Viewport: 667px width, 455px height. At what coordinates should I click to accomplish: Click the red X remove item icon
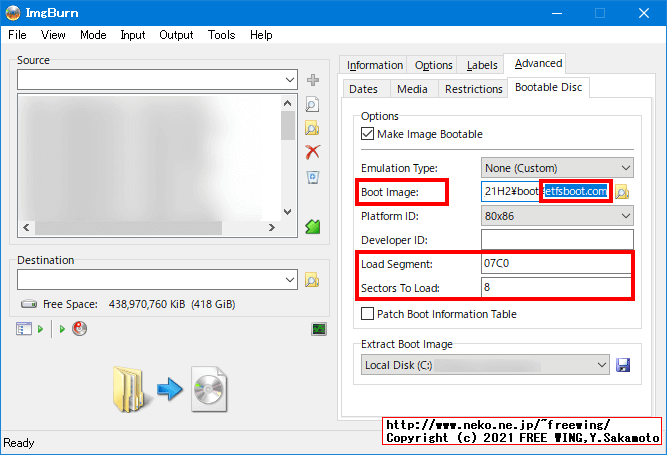point(313,152)
